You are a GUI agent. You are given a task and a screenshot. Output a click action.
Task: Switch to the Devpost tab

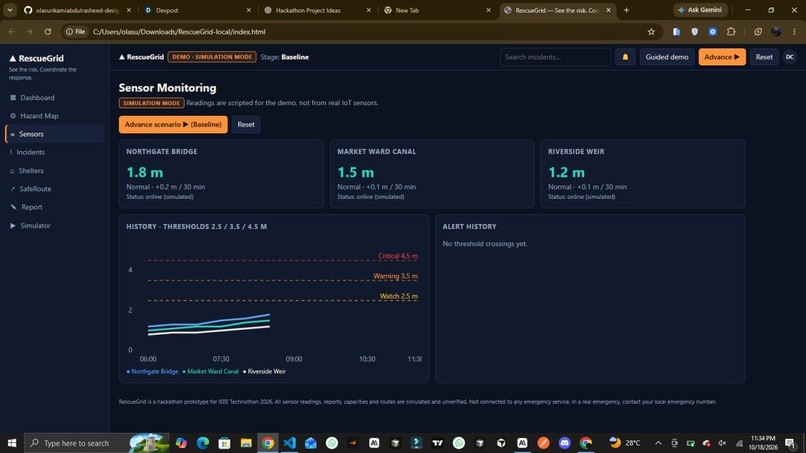click(198, 10)
